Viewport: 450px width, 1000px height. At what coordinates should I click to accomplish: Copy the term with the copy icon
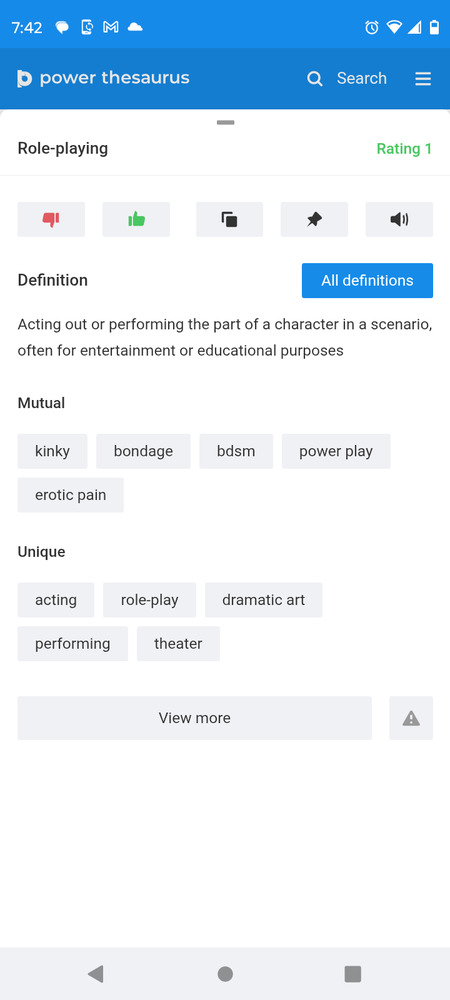pos(229,219)
